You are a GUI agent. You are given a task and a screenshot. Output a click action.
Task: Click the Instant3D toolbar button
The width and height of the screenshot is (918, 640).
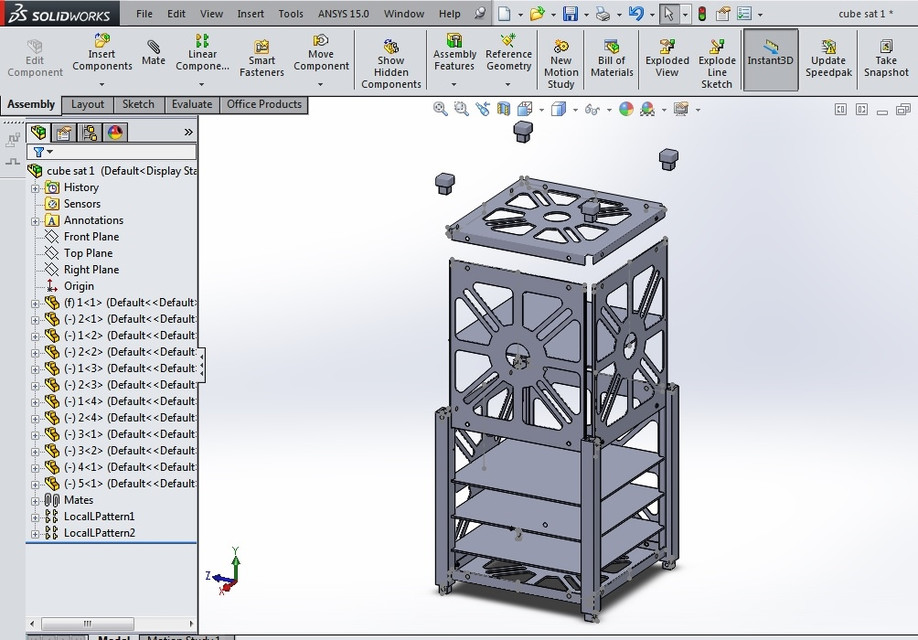point(769,55)
